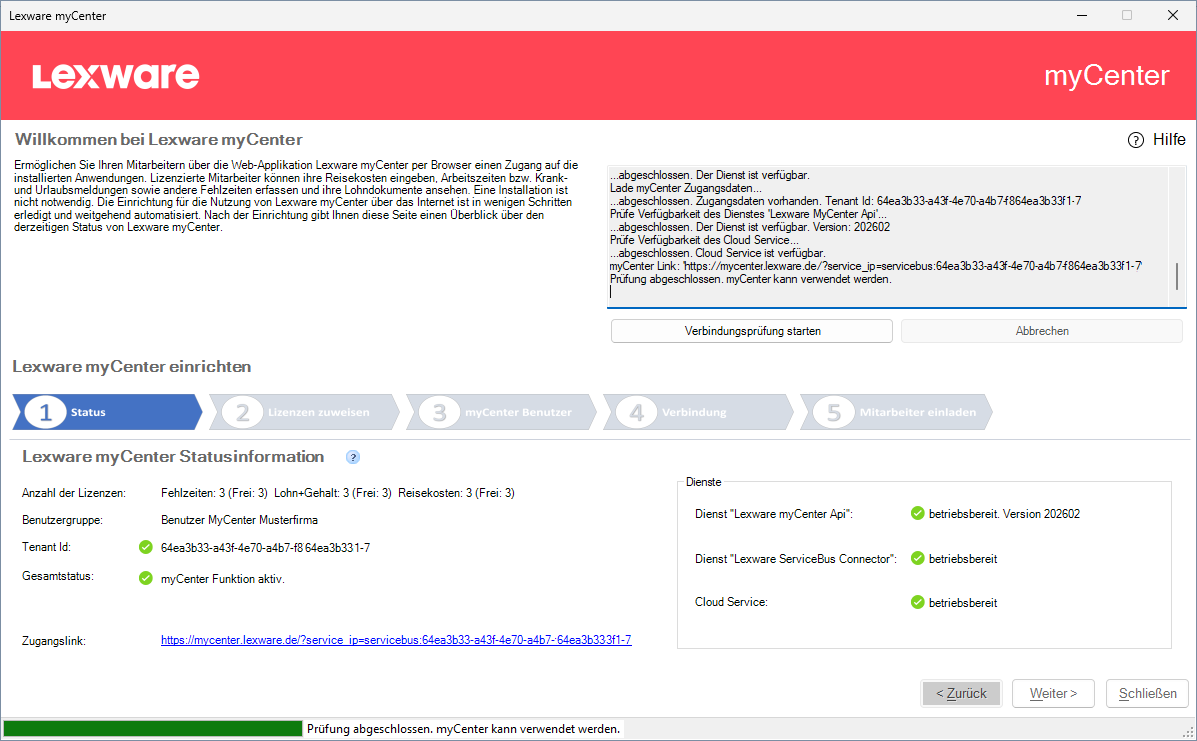The width and height of the screenshot is (1197, 741).
Task: Click the Hilfe question mark icon
Action: point(1135,140)
